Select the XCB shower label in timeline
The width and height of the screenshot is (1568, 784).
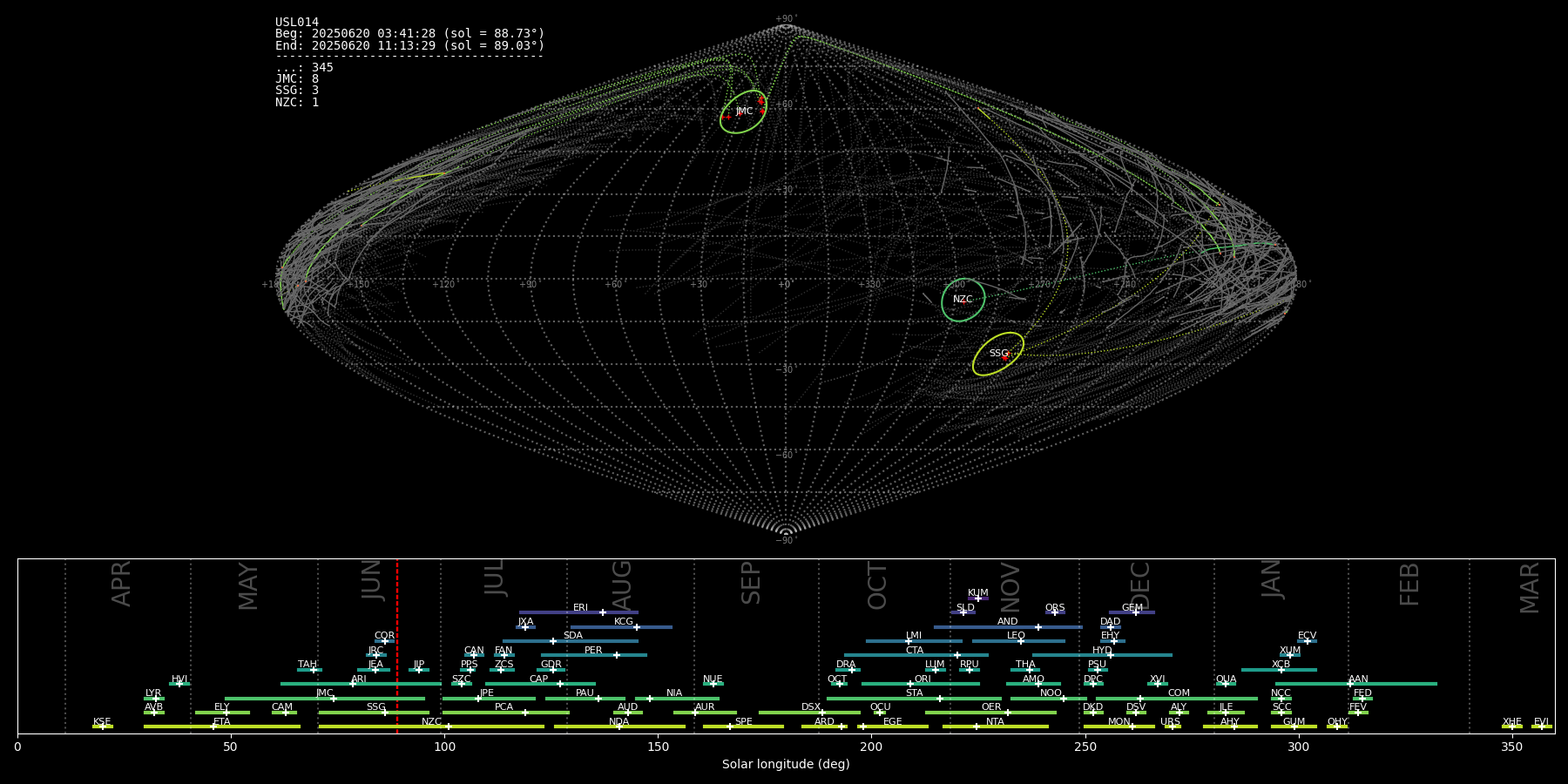tap(1281, 665)
